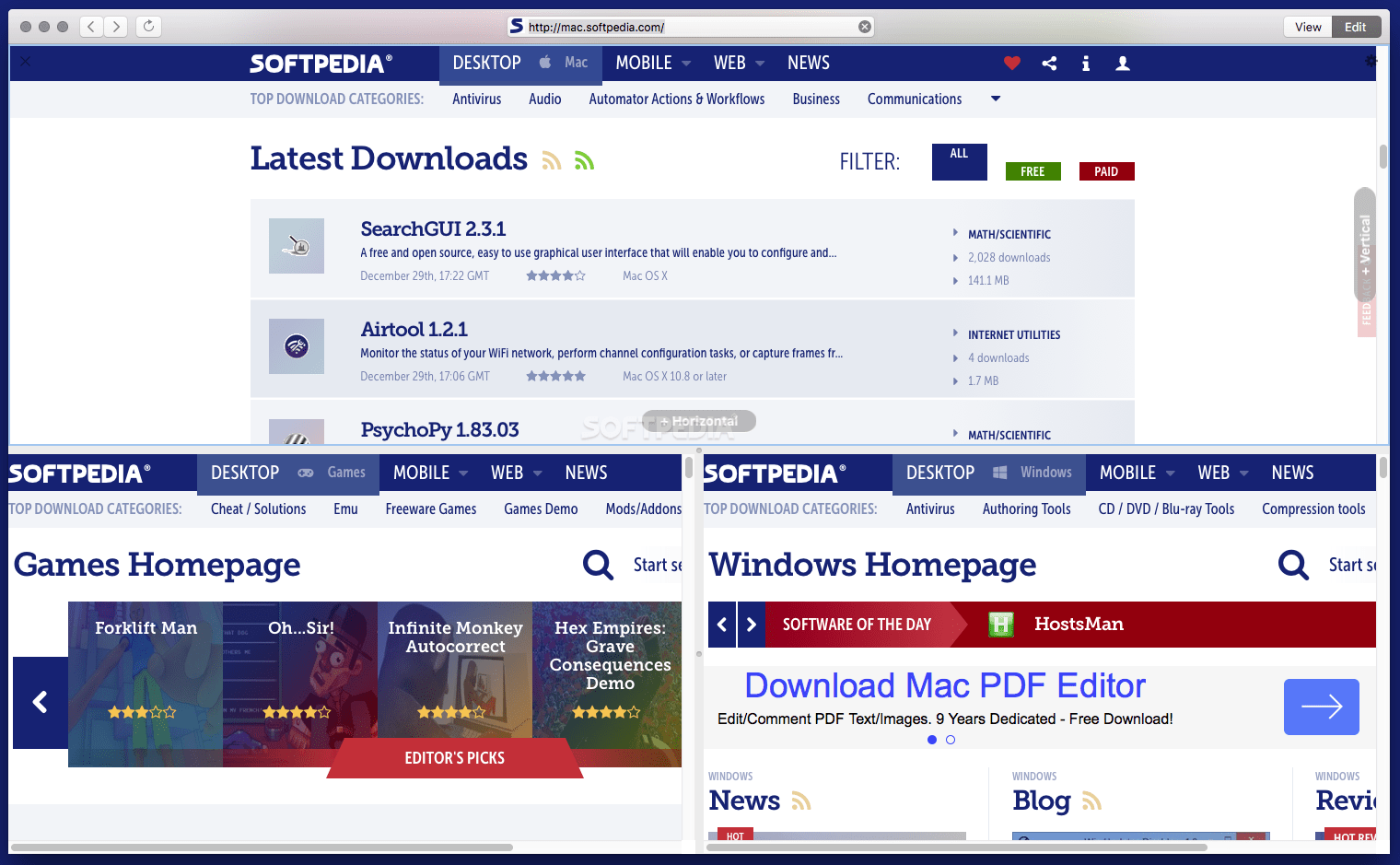Viewport: 1400px width, 865px height.
Task: Click the green RSS icon beside Latest Downloads
Action: [x=584, y=161]
